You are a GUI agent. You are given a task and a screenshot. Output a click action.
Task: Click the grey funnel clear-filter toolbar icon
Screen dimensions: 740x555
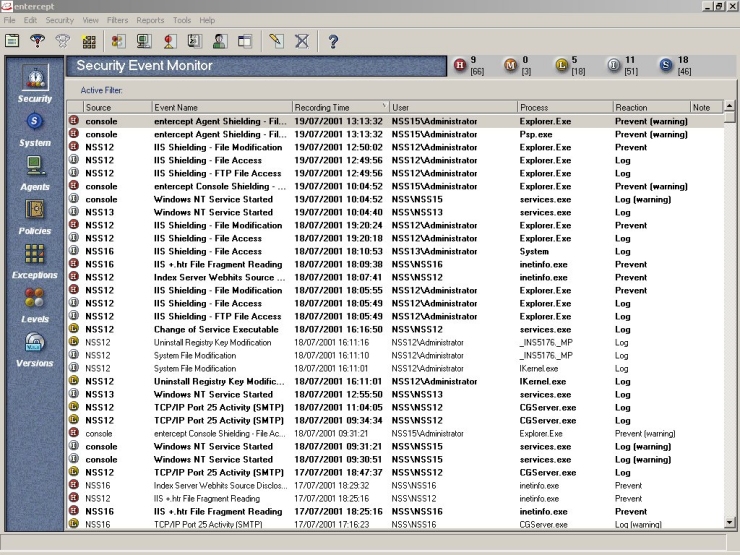[x=62, y=41]
